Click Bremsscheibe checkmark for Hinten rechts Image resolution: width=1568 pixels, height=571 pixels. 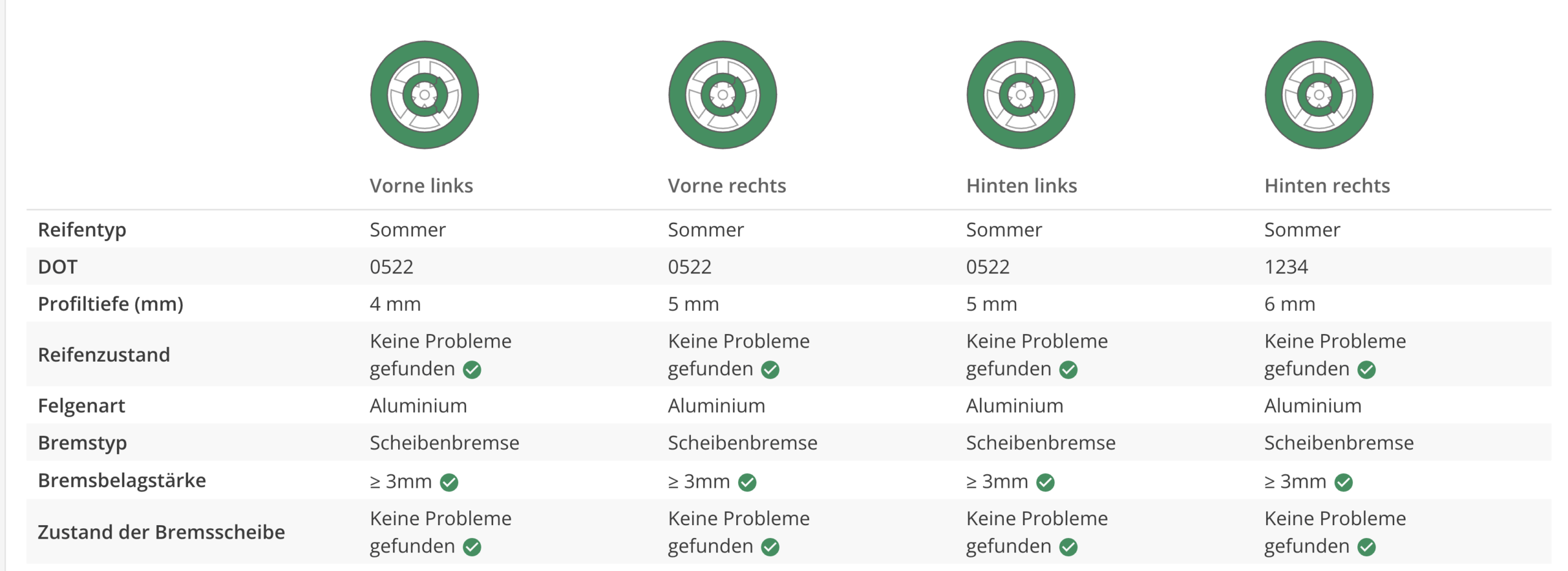(x=1366, y=547)
